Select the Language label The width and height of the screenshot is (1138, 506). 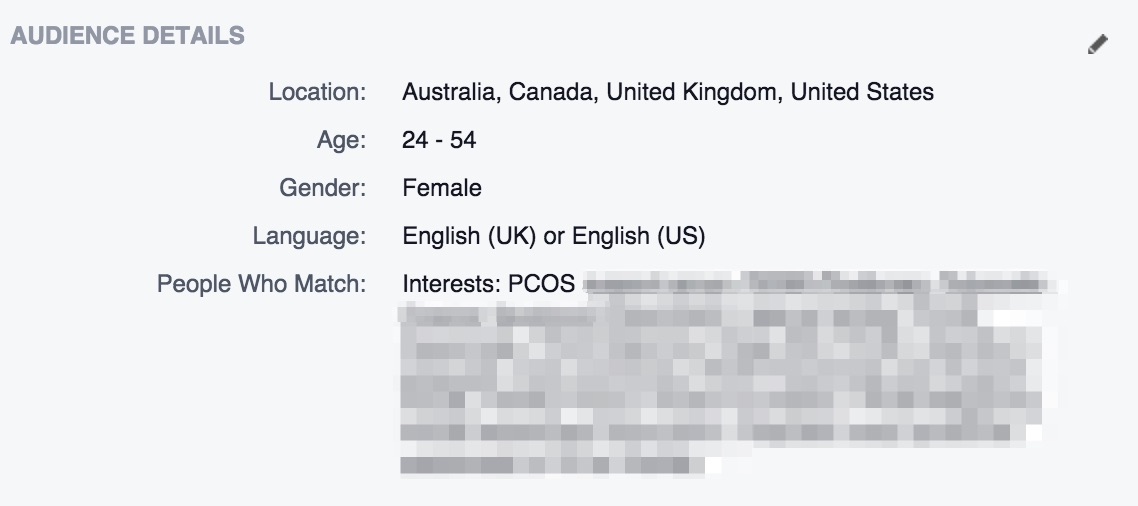pyautogui.click(x=309, y=236)
